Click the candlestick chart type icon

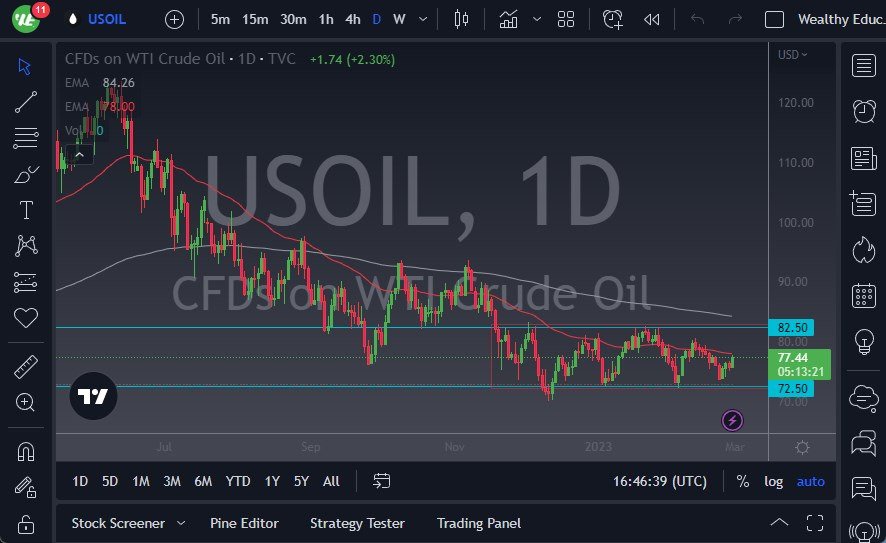coord(461,19)
